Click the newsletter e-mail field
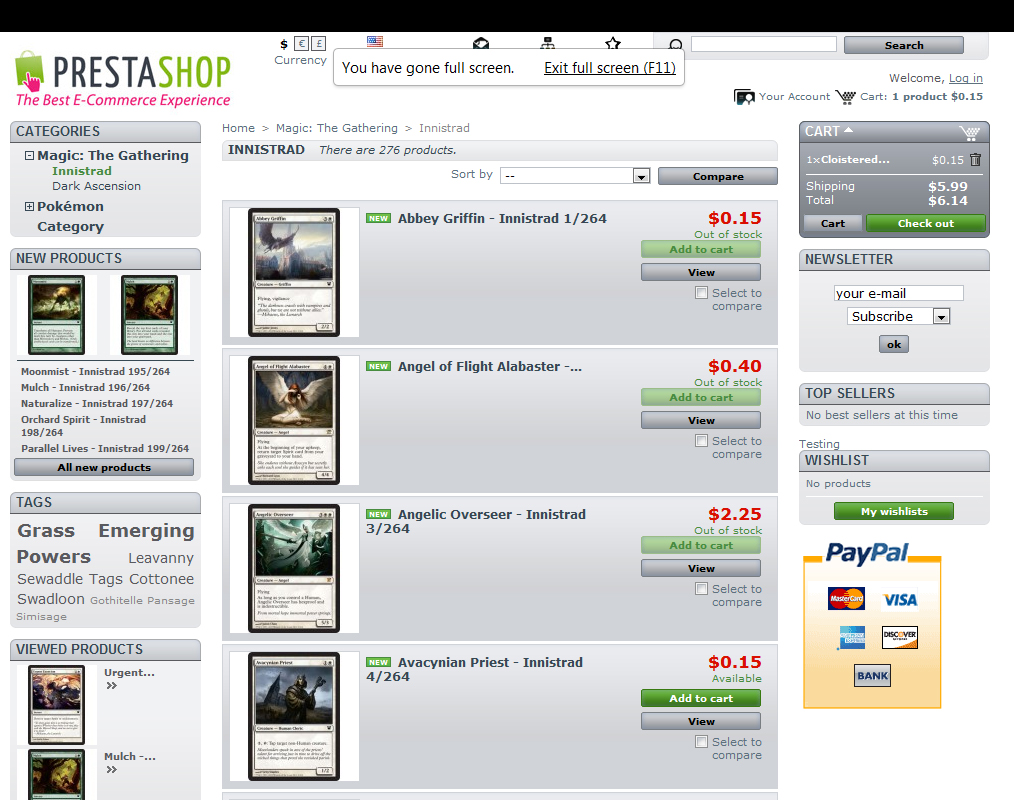 pyautogui.click(x=898, y=293)
